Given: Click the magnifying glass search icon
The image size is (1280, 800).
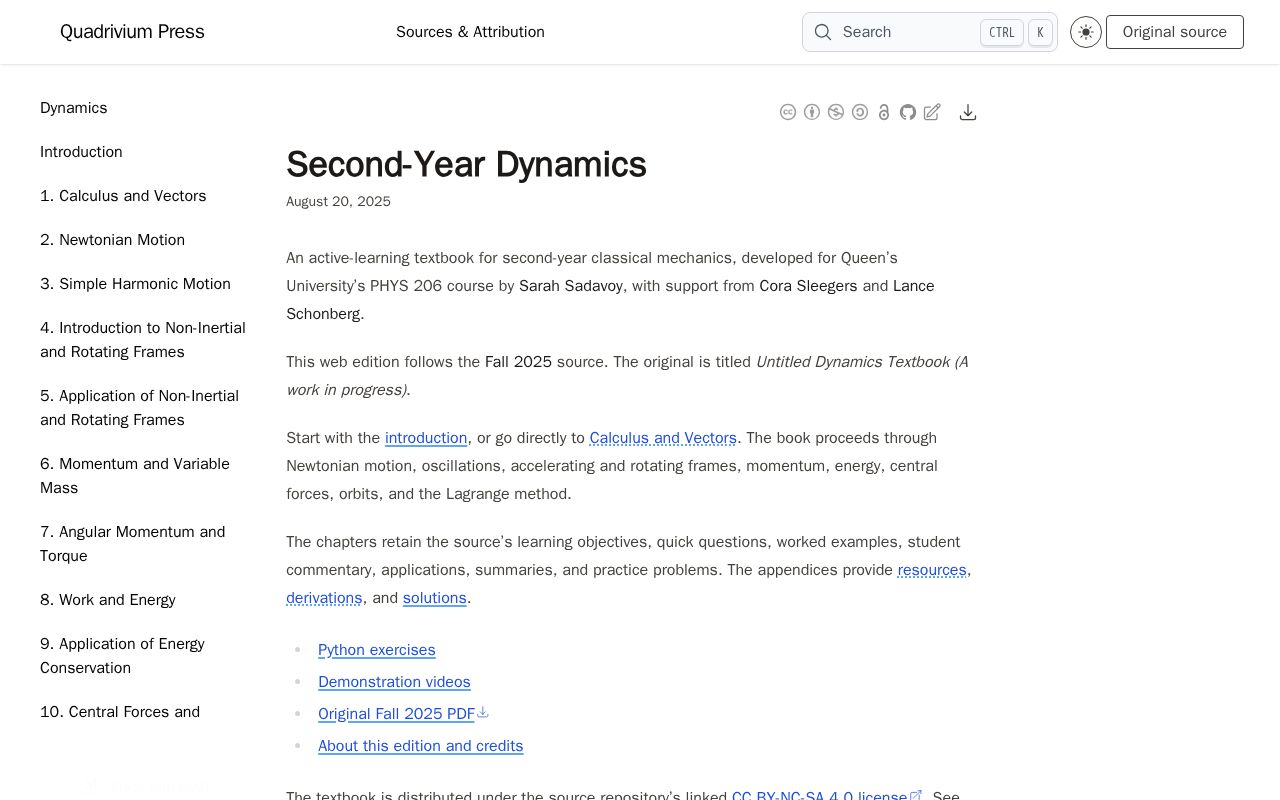Looking at the screenshot, I should pos(823,32).
